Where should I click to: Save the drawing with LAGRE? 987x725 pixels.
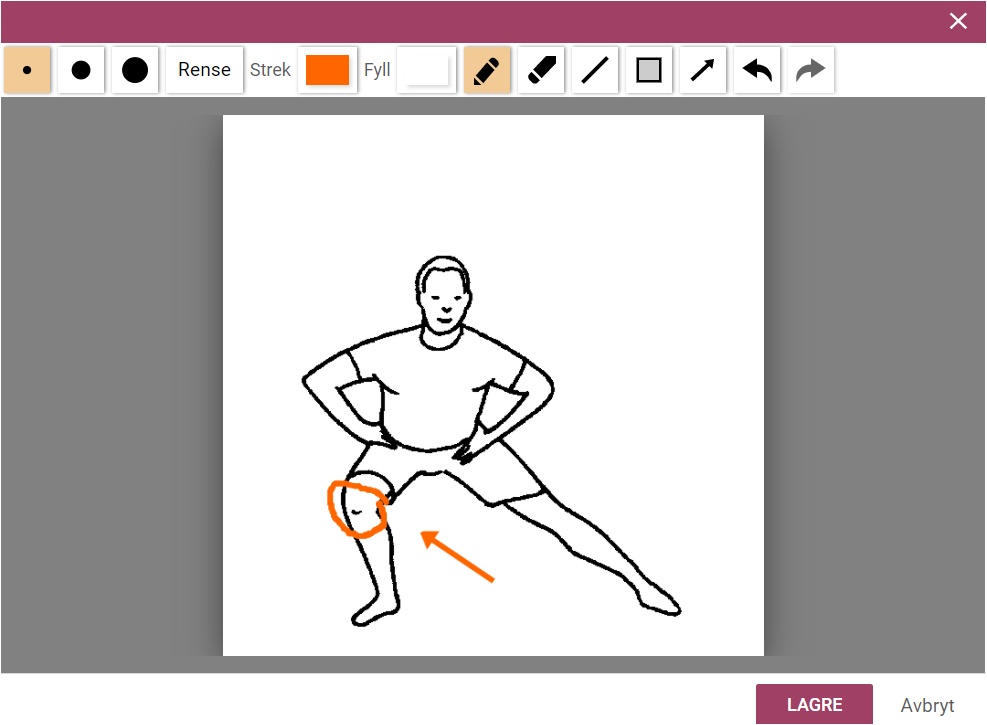[815, 704]
